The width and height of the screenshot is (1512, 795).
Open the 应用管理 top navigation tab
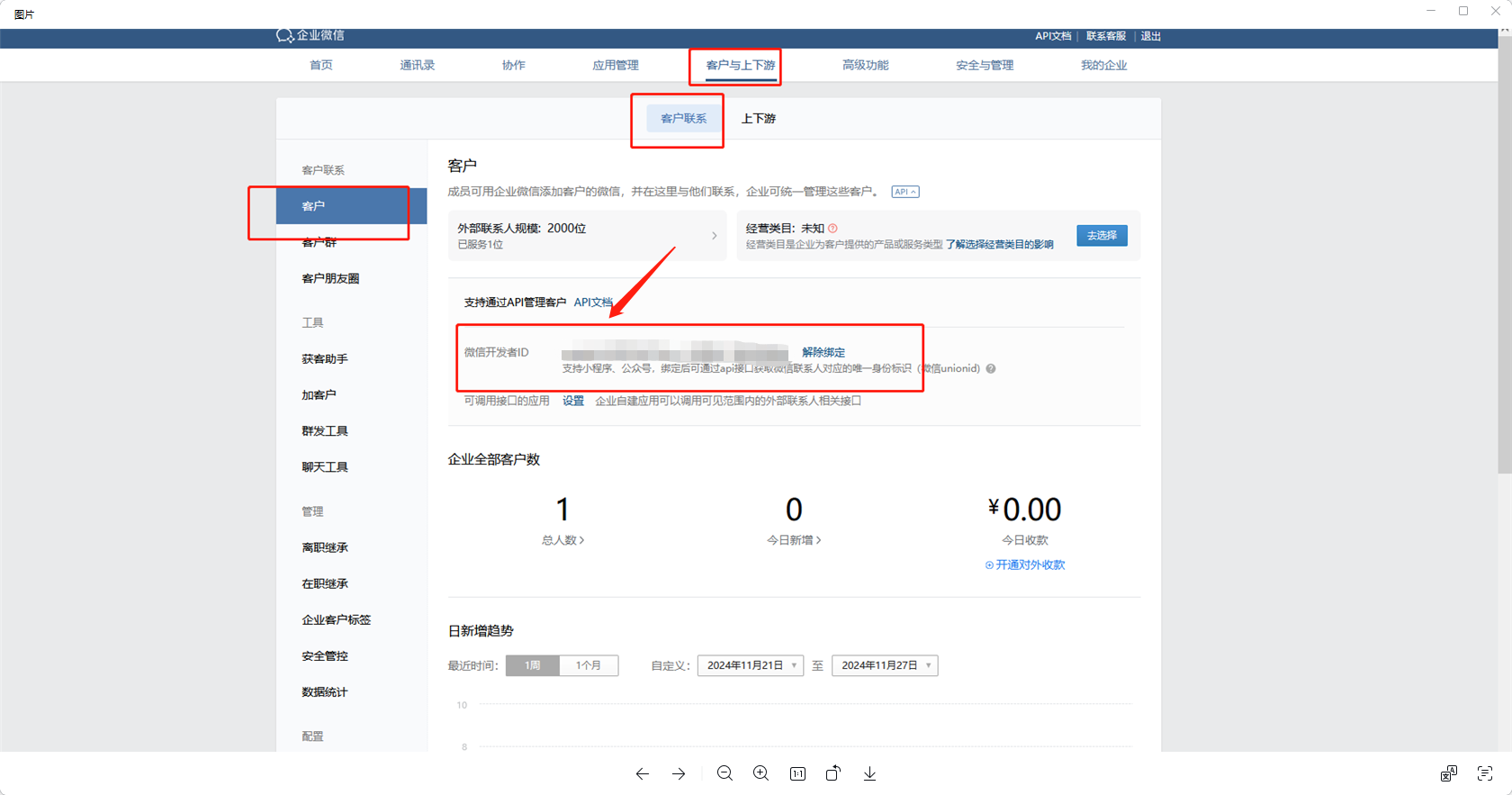coord(616,65)
